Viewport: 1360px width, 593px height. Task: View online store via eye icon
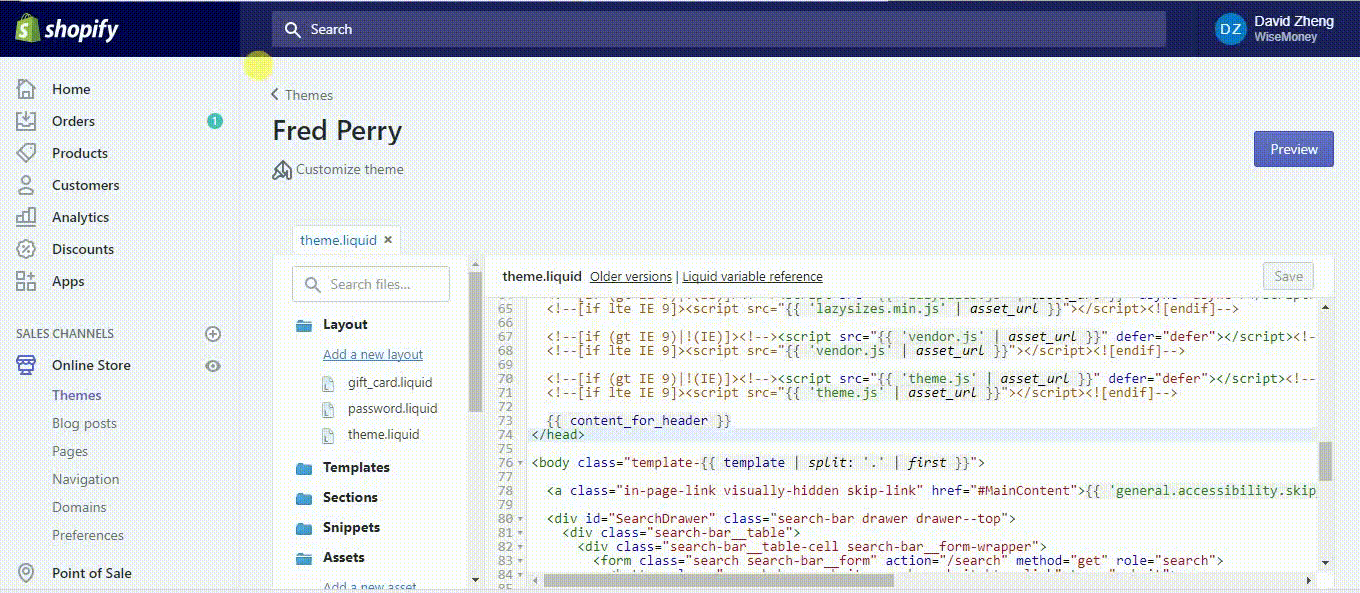pyautogui.click(x=212, y=366)
